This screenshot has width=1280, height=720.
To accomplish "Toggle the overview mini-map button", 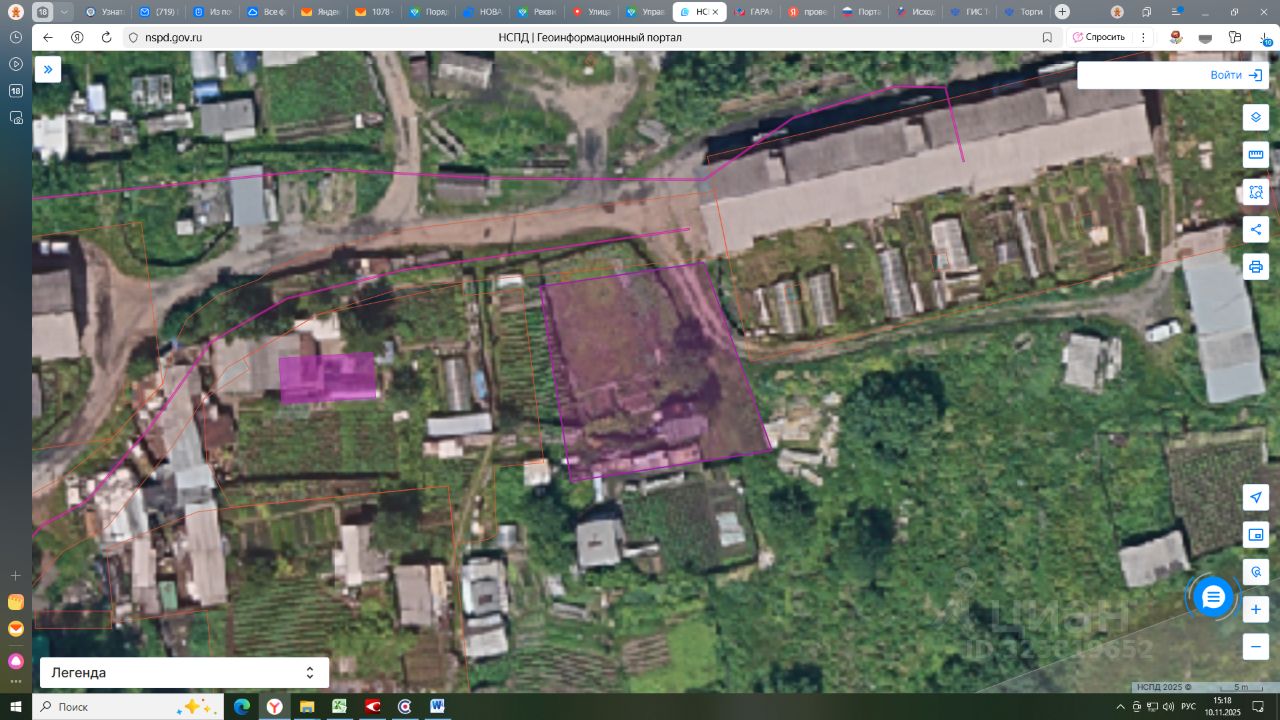I will pos(1256,535).
